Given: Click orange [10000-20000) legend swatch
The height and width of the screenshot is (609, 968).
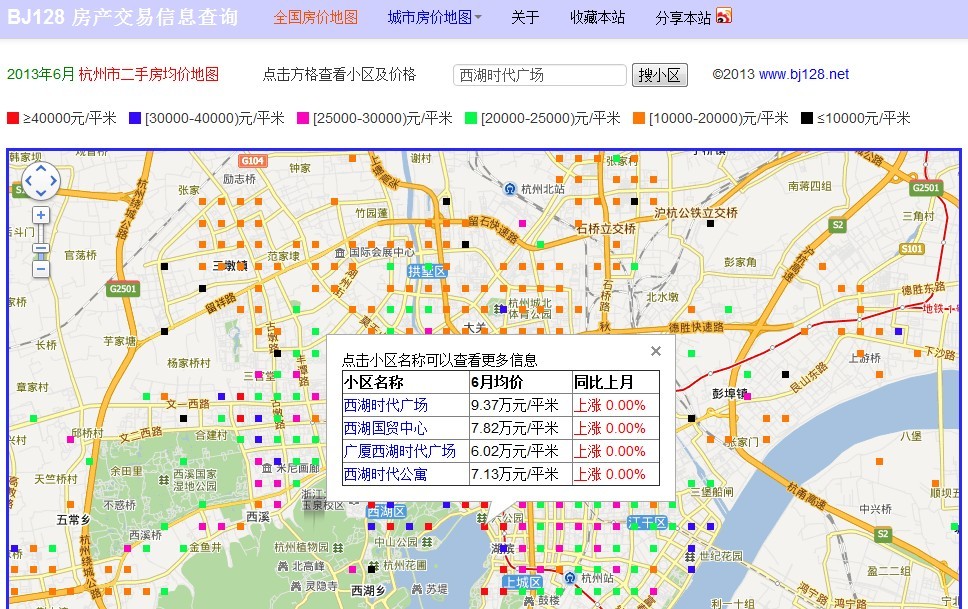Looking at the screenshot, I should click(x=639, y=118).
